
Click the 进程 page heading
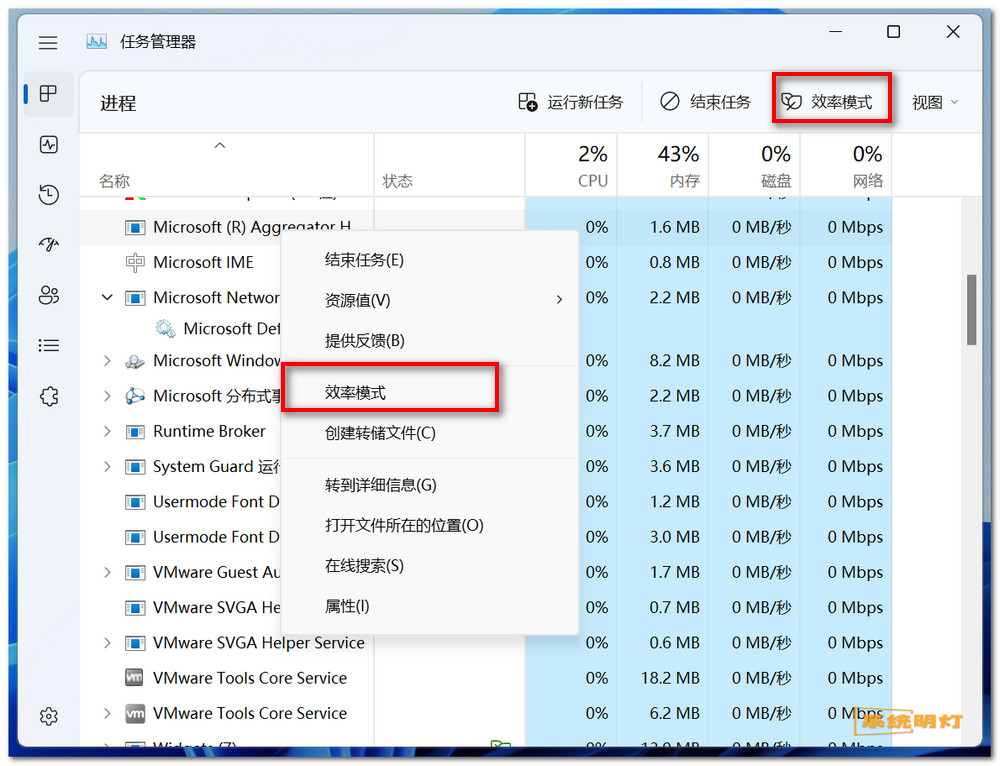[x=118, y=103]
